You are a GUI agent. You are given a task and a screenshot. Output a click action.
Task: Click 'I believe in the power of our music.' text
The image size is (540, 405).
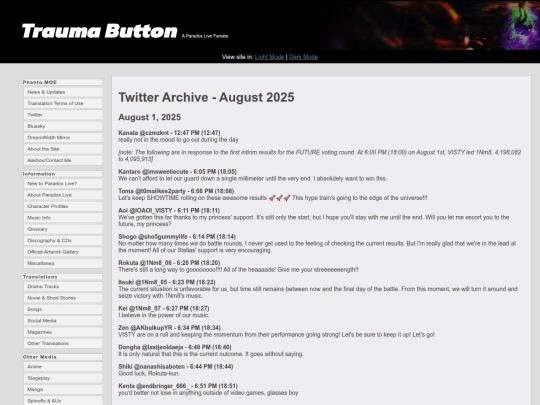164,315
